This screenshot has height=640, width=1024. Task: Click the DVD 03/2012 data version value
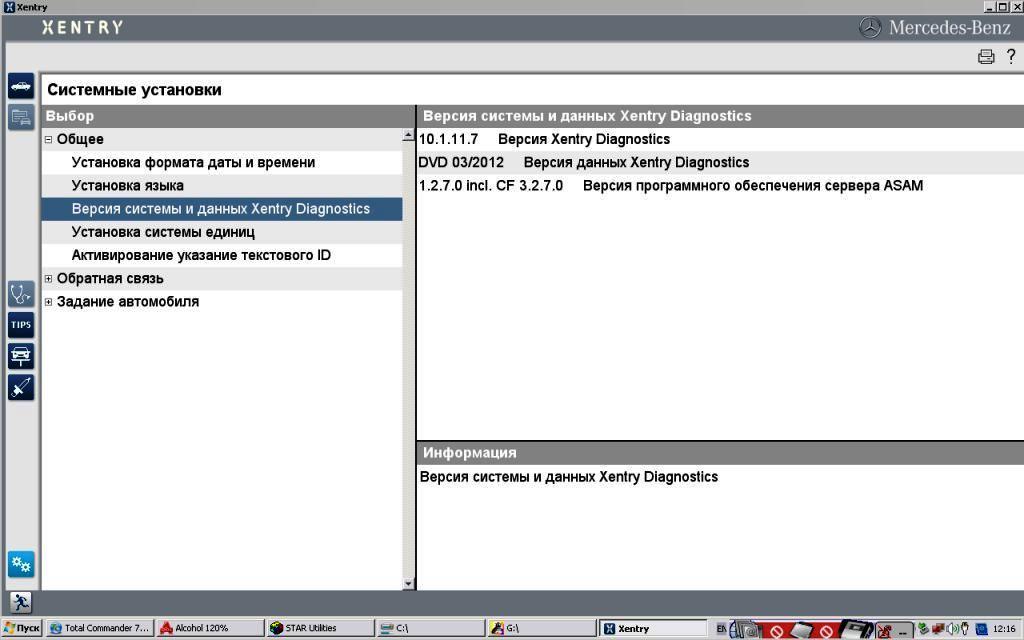click(x=461, y=163)
